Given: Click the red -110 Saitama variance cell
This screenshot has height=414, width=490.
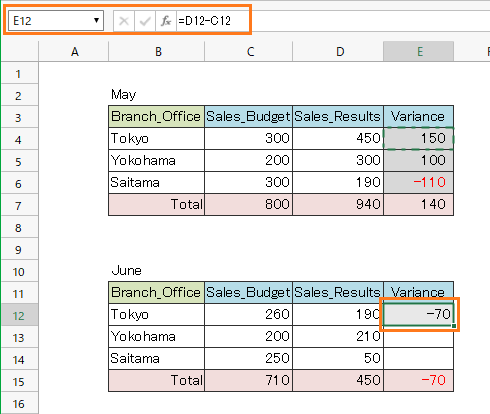Looking at the screenshot, I should coord(419,182).
